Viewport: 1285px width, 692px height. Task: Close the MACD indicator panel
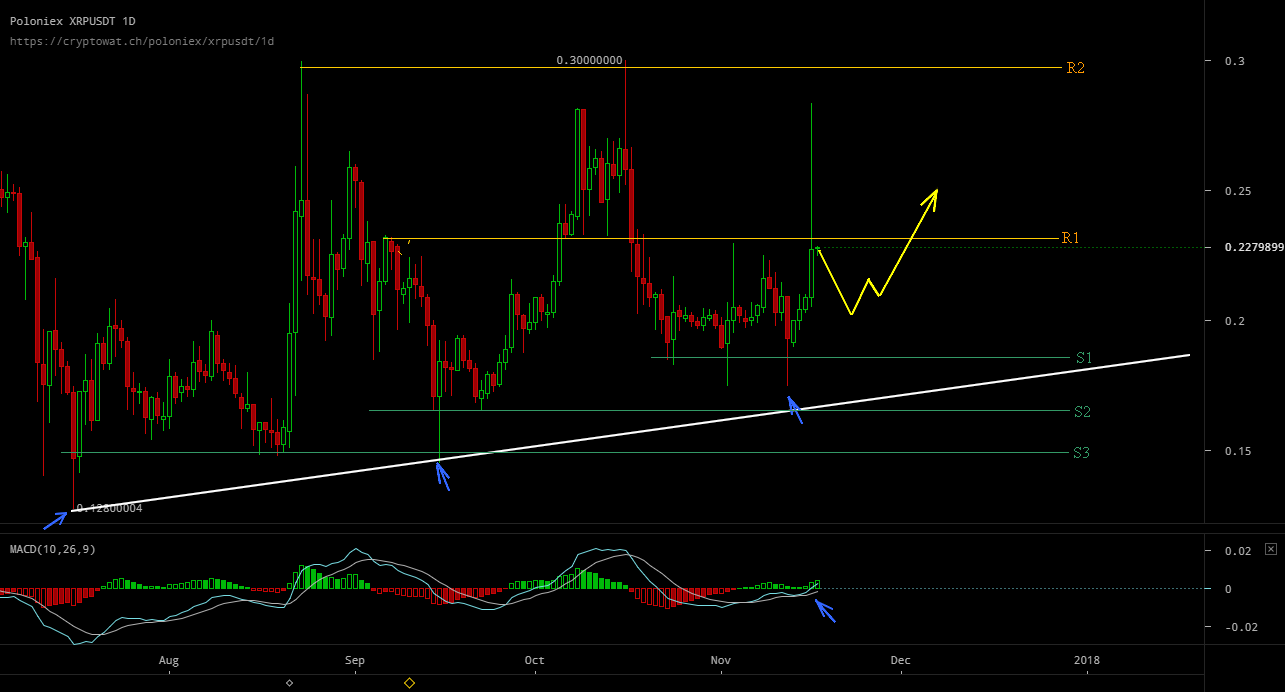coord(1271,549)
